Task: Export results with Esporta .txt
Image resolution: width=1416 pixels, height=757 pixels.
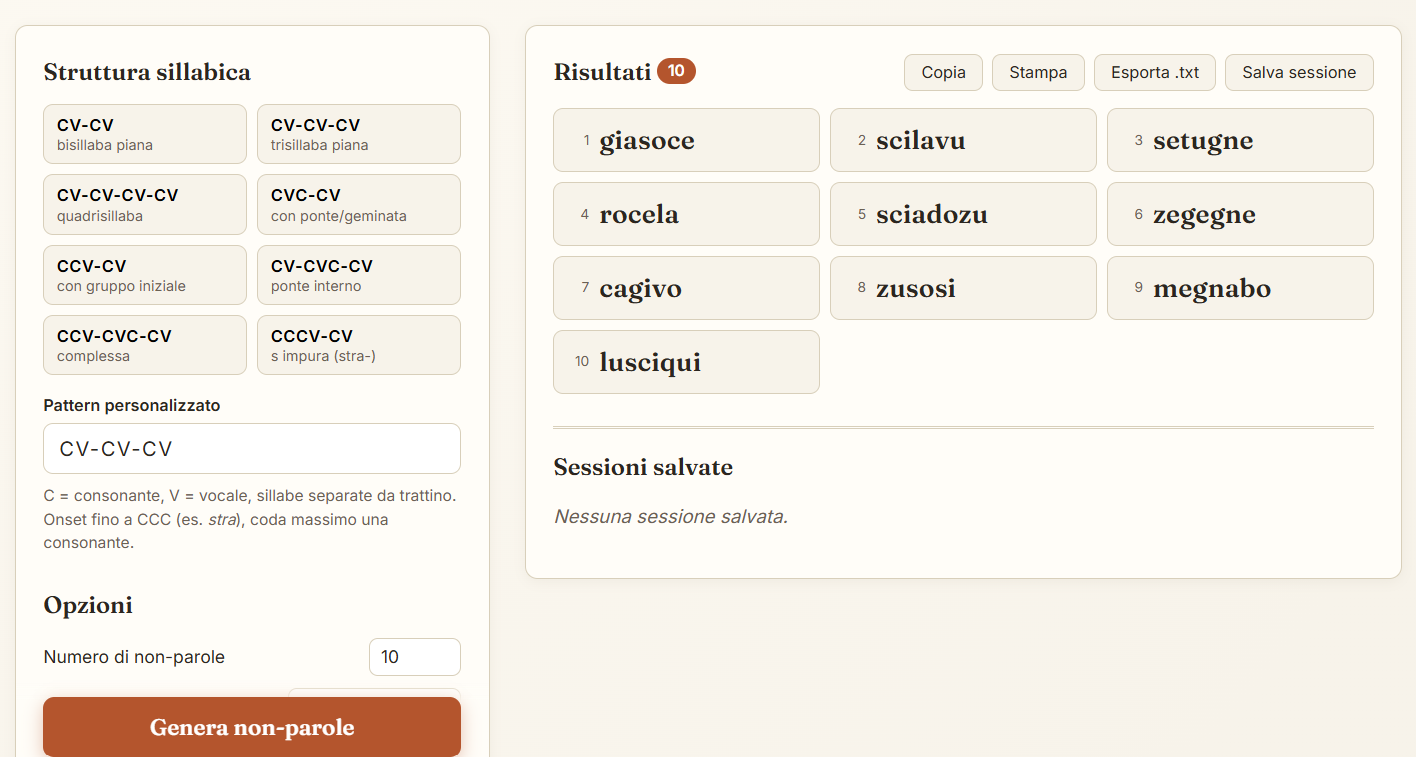Action: click(x=1155, y=72)
